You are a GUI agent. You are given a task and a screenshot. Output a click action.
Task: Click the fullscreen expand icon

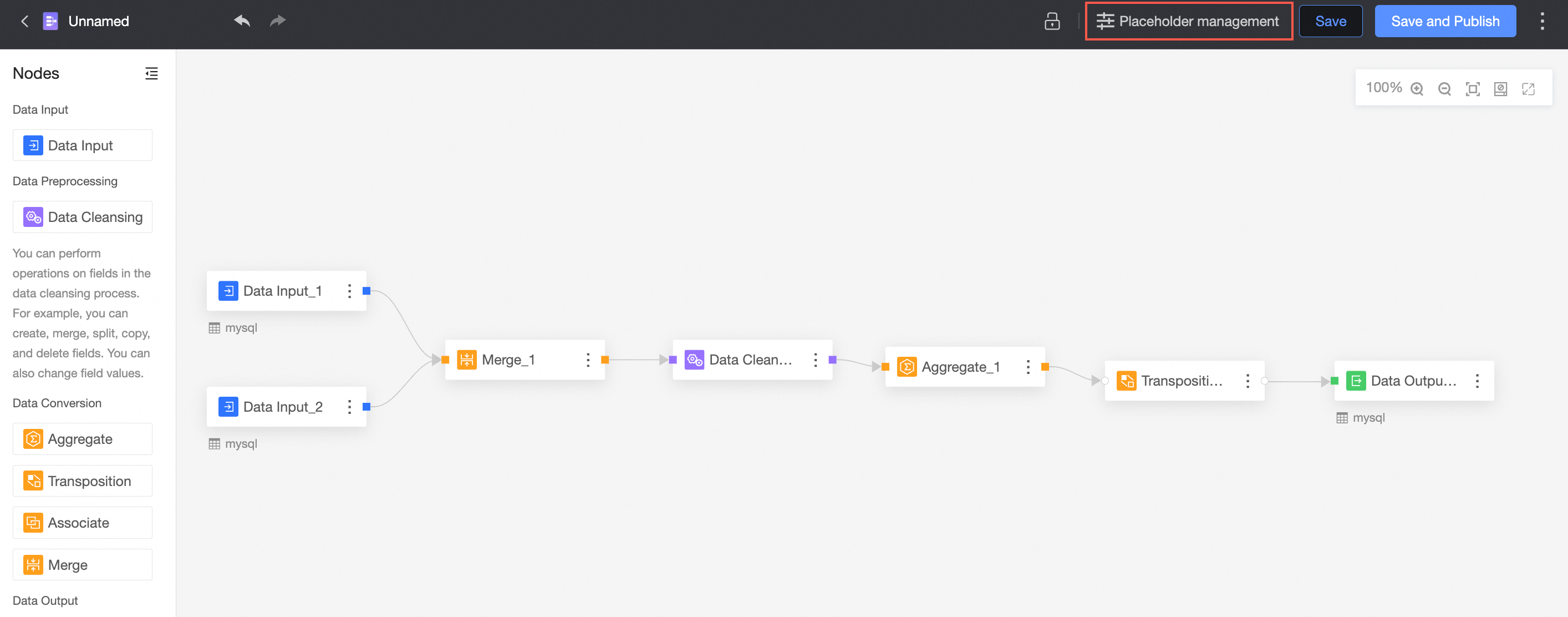pos(1529,89)
